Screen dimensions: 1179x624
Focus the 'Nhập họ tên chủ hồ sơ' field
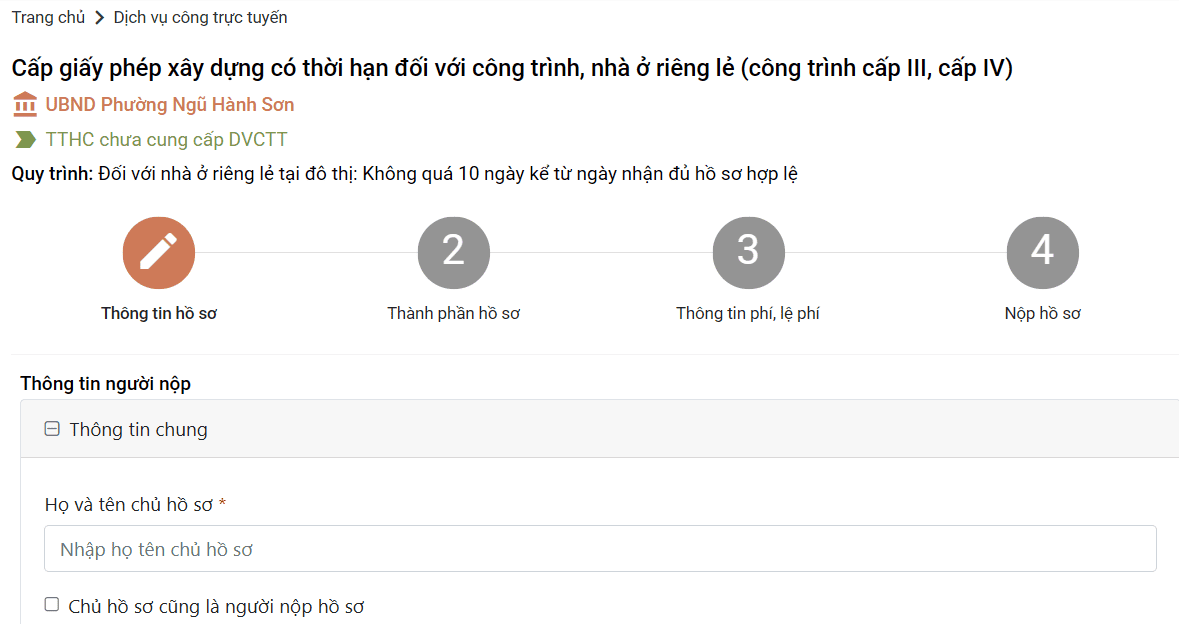click(x=600, y=549)
